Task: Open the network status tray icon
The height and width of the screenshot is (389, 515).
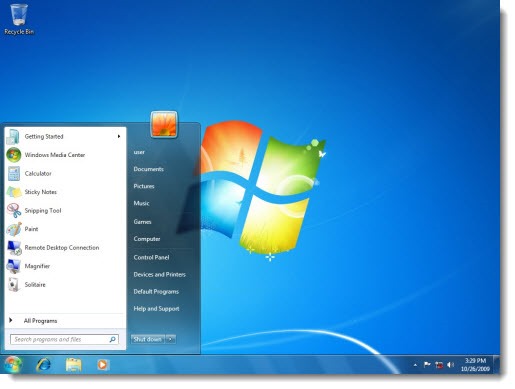Action: point(439,365)
